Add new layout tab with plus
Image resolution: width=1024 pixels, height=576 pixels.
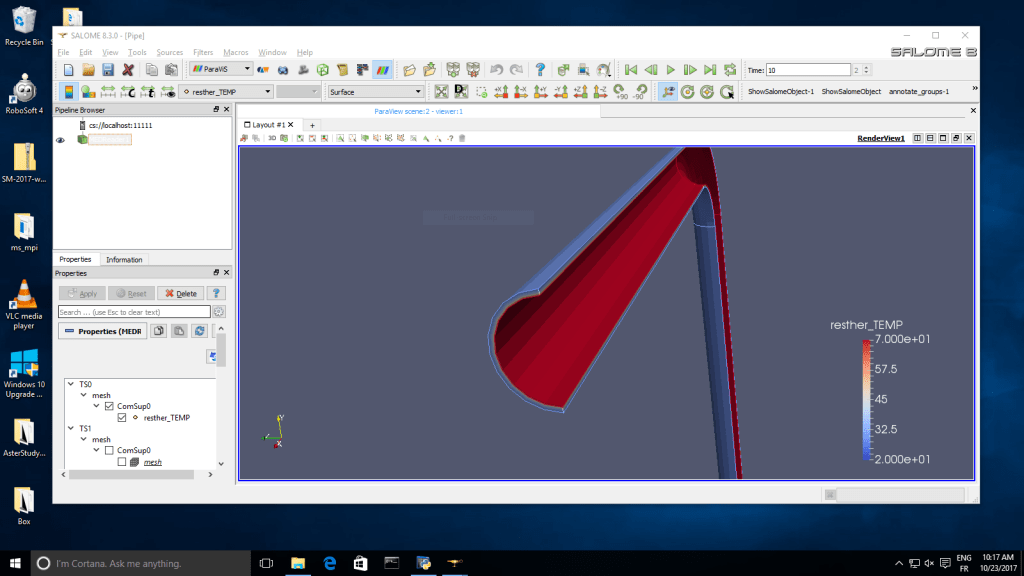click(x=312, y=125)
